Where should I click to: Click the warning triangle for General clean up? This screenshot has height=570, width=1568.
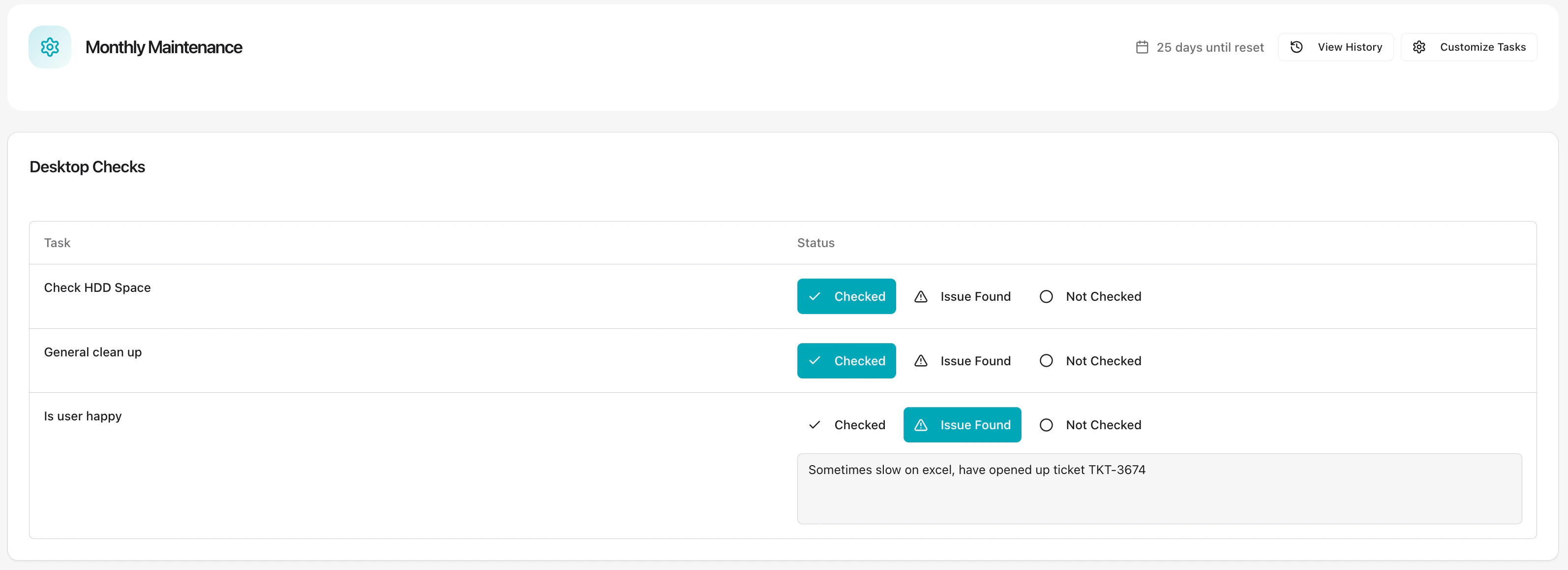[x=921, y=360]
